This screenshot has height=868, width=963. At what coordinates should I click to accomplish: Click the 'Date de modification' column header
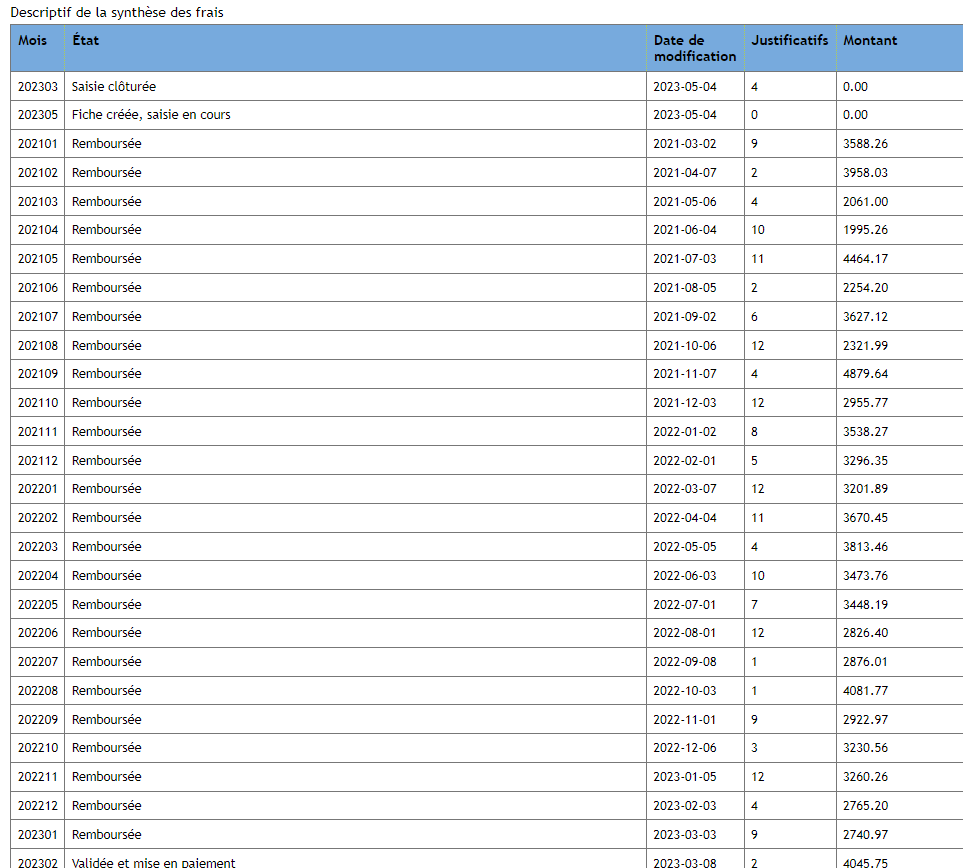tap(695, 48)
